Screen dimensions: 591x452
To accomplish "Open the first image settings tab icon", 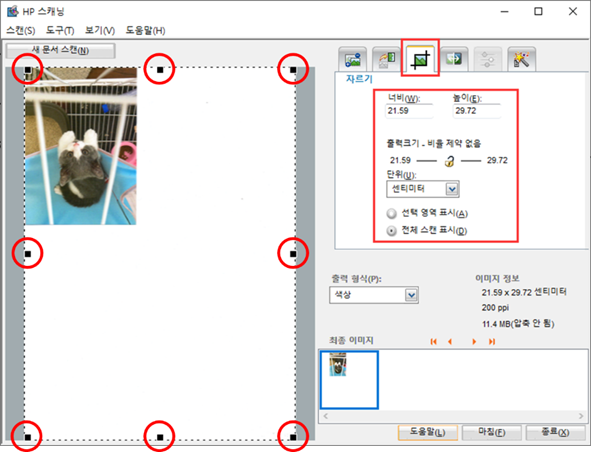I will (353, 59).
